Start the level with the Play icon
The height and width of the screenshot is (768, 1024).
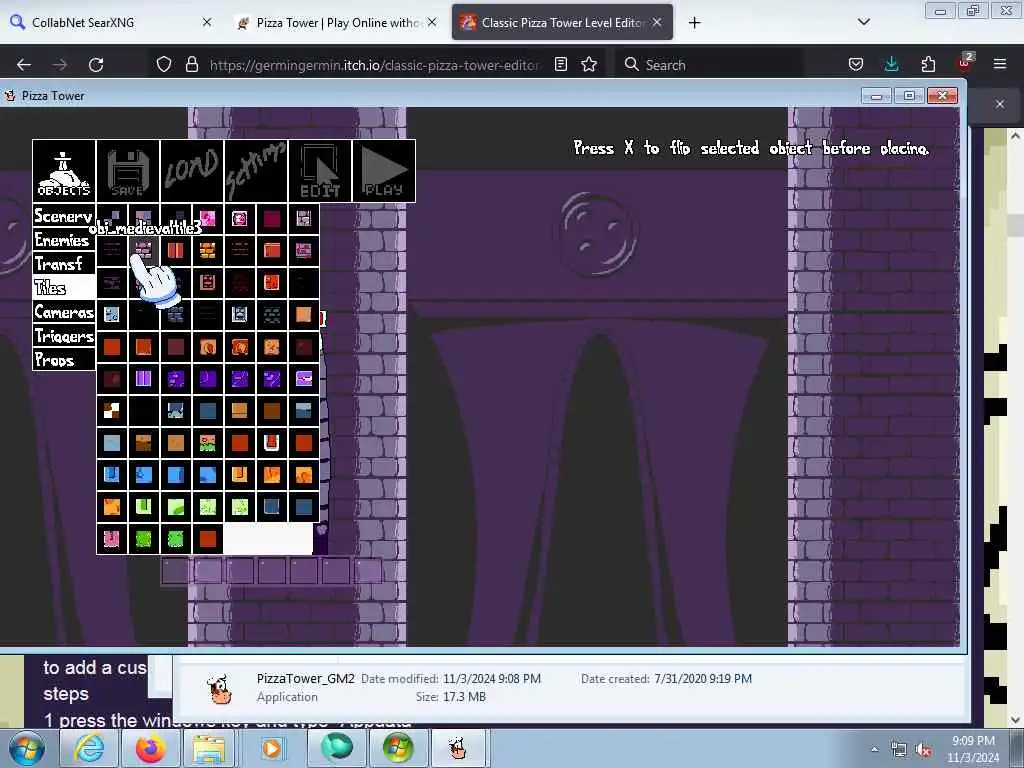click(383, 171)
